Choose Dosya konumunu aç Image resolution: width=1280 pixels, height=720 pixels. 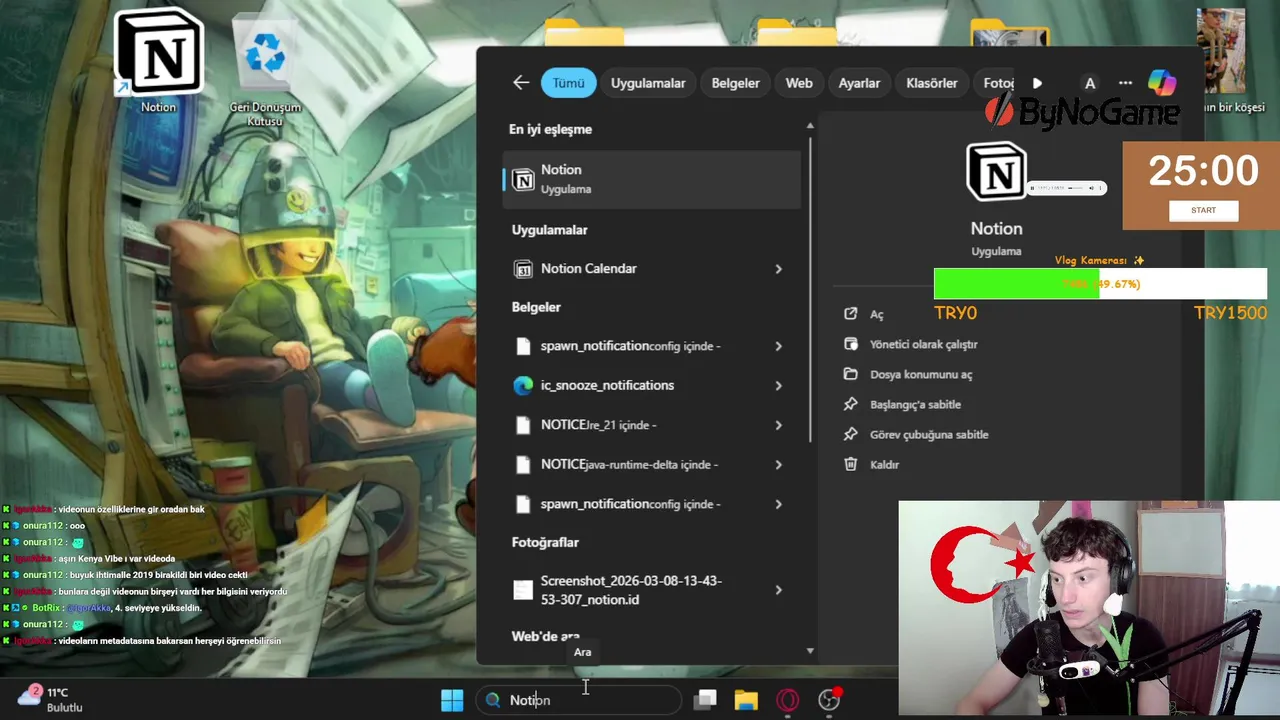point(921,374)
